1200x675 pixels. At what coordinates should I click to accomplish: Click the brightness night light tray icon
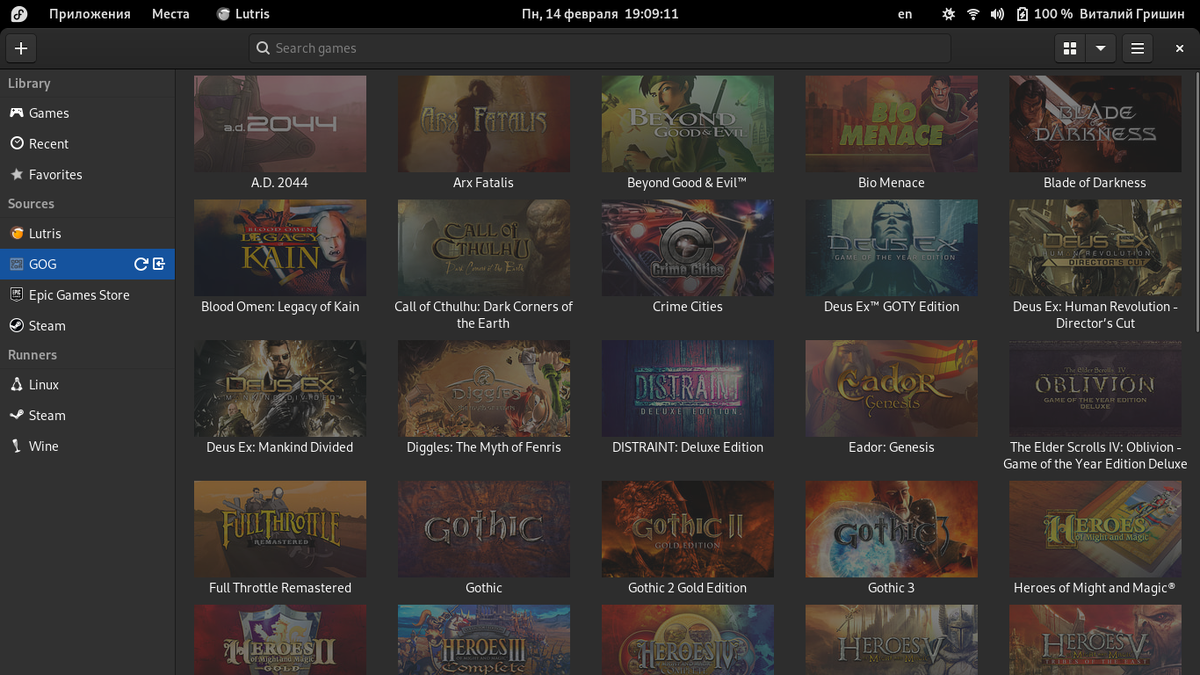(x=948, y=14)
